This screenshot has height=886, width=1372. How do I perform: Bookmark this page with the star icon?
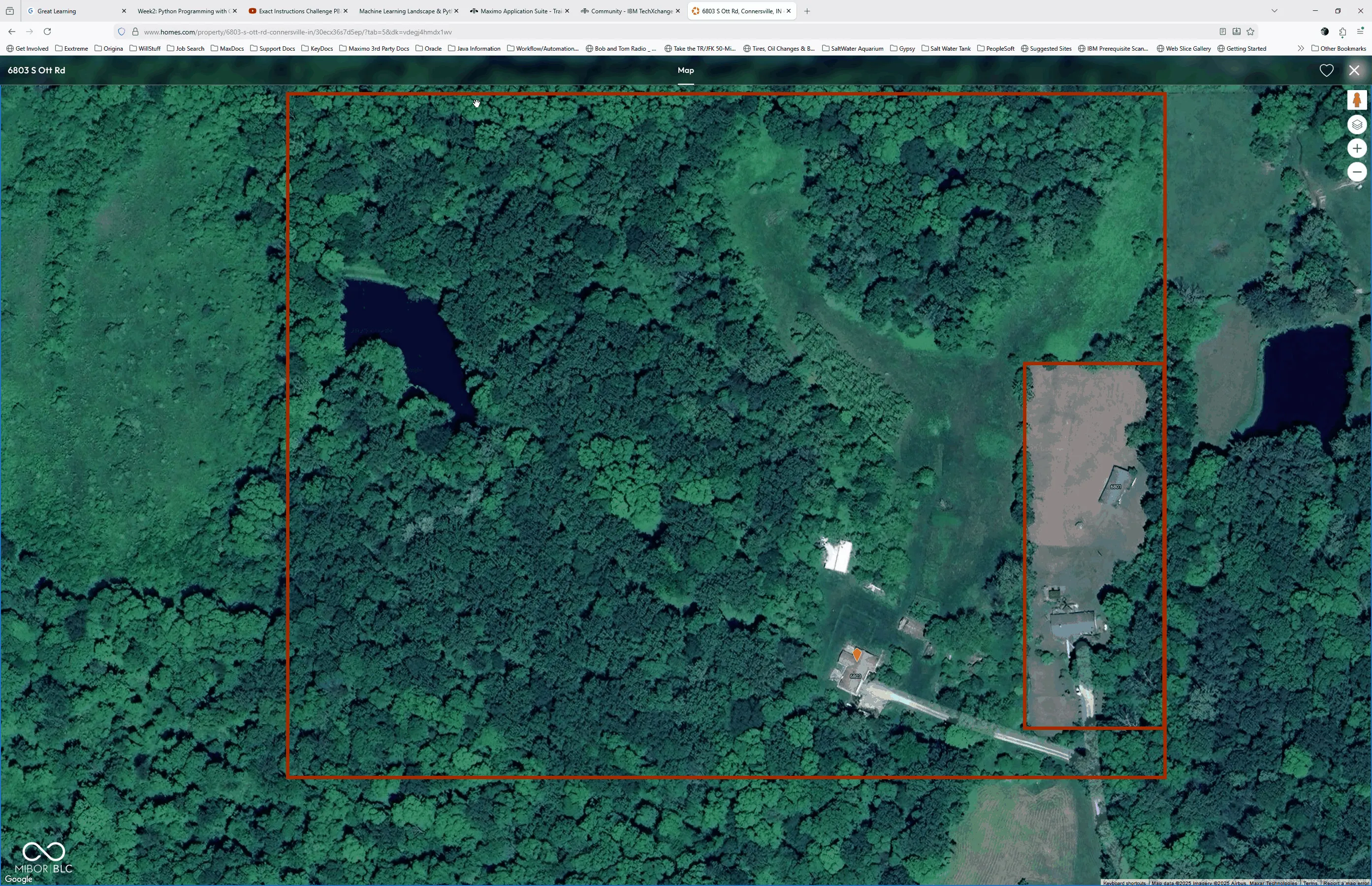(x=1250, y=32)
